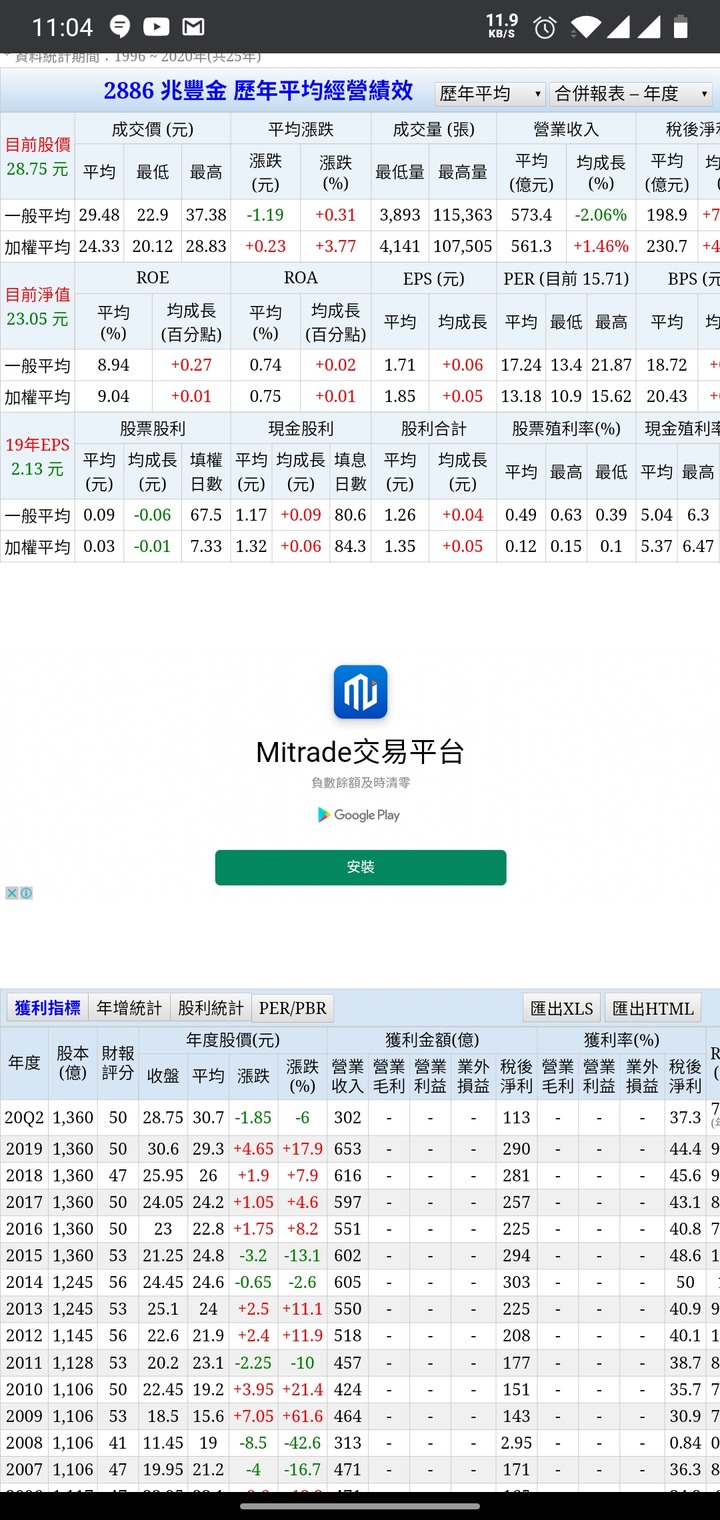Screen dimensions: 720x1520
Task: Tap the YouTube notification icon in status bar
Action: 156,27
